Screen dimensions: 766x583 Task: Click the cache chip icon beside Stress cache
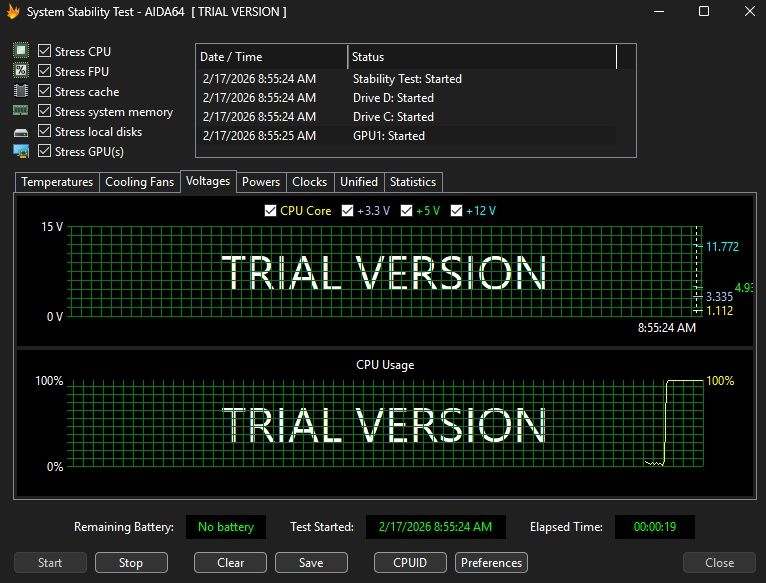tap(21, 91)
